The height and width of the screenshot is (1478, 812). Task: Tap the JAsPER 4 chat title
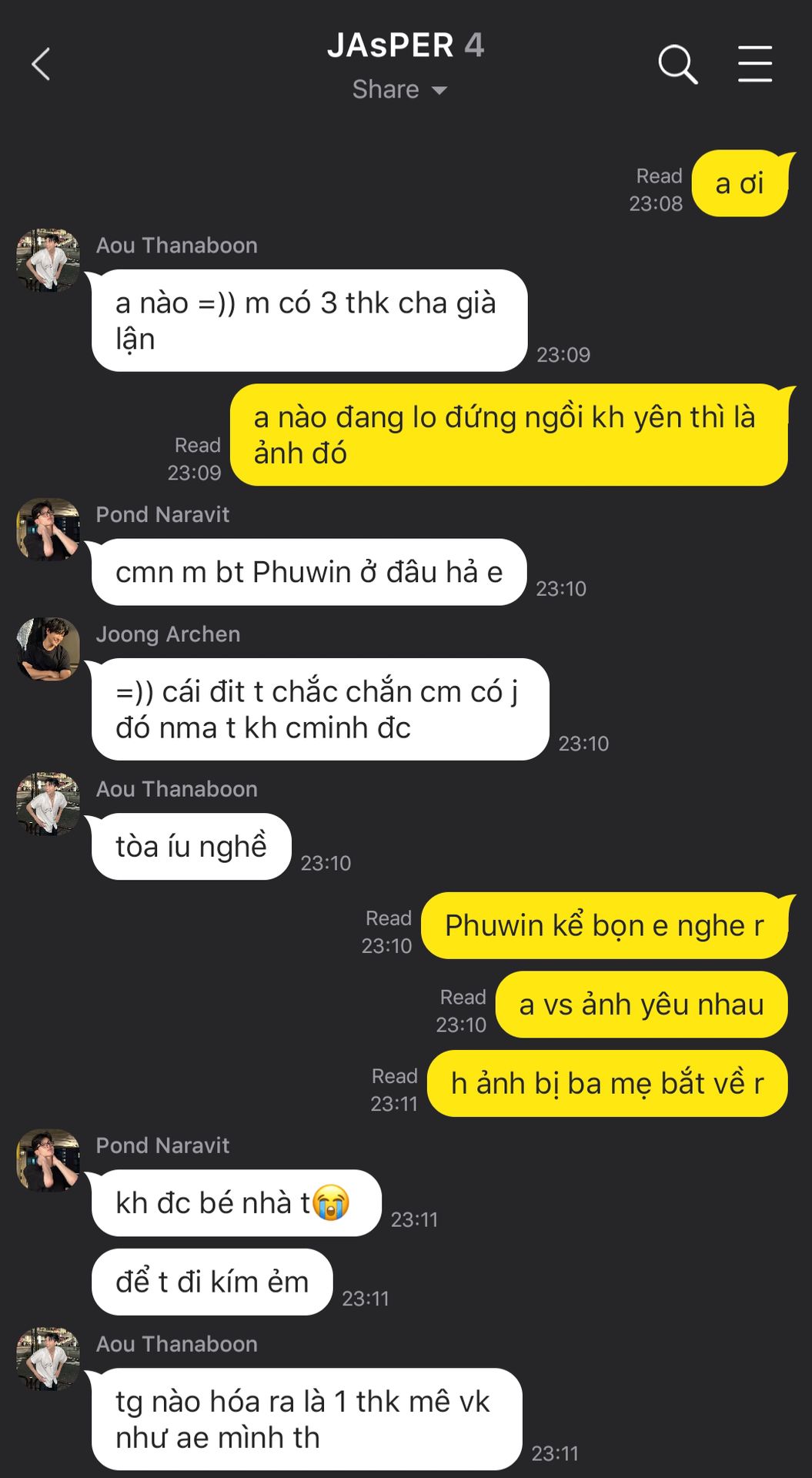click(x=406, y=45)
